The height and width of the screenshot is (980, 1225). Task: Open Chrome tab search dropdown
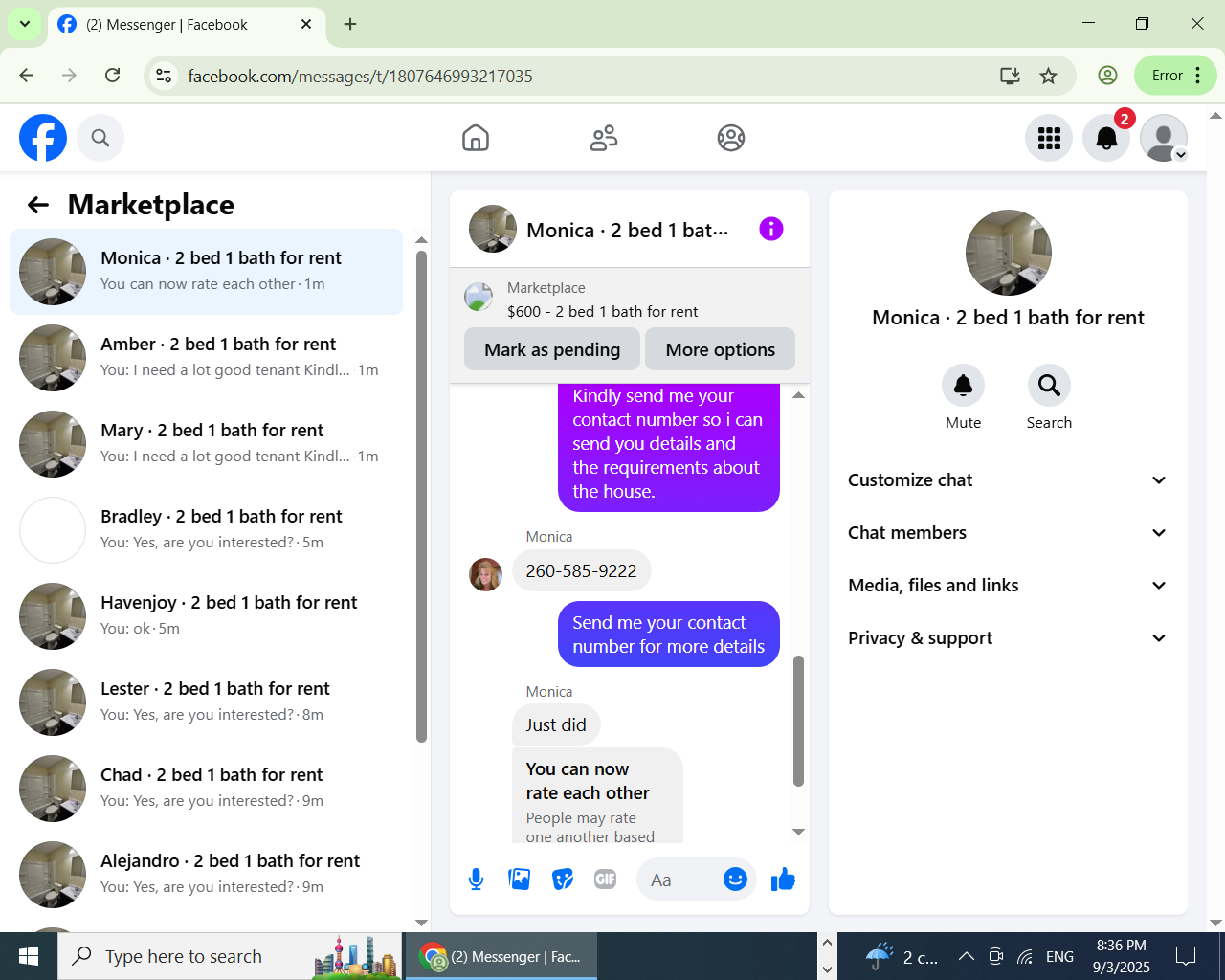(x=25, y=24)
